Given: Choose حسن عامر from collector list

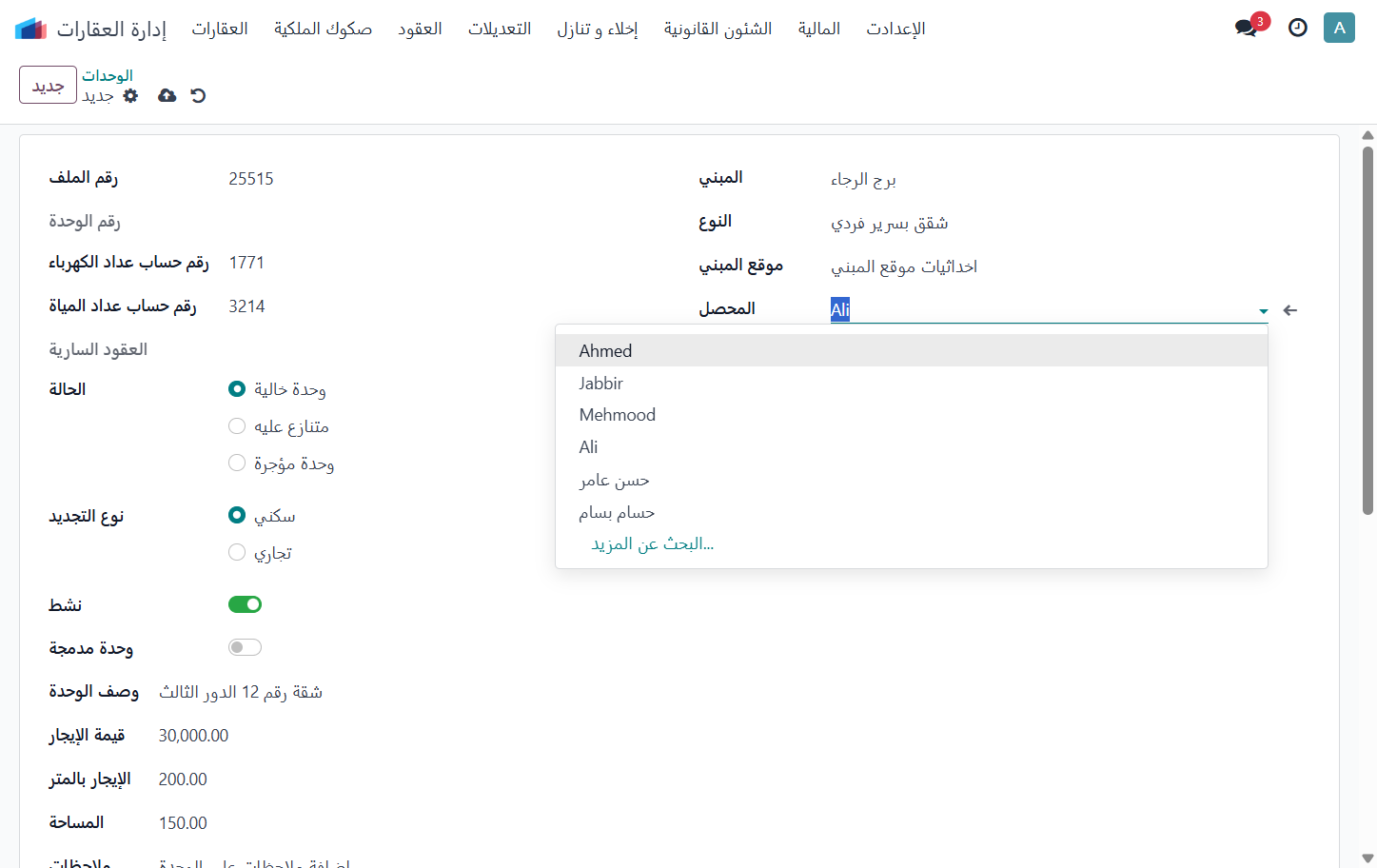Looking at the screenshot, I should click(x=912, y=480).
